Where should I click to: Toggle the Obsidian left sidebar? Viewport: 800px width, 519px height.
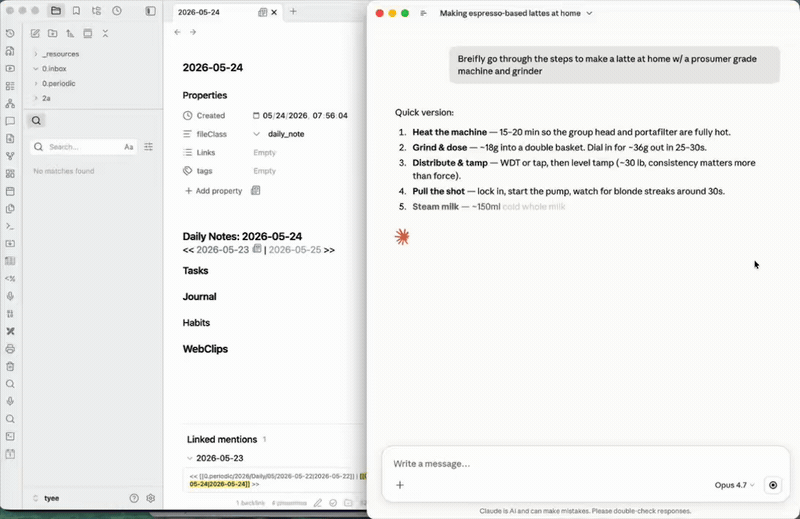click(151, 11)
